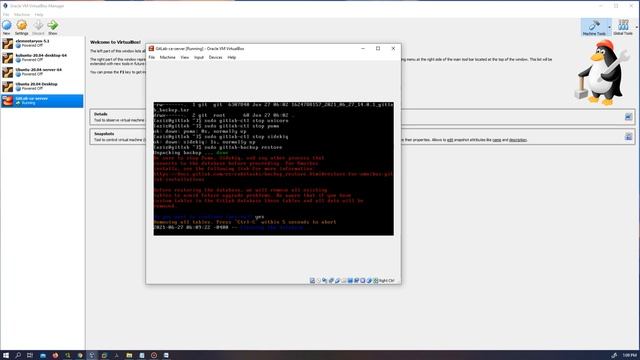Select the running GitLab ce server VM
Image resolution: width=640 pixels, height=360 pixels.
coord(42,101)
